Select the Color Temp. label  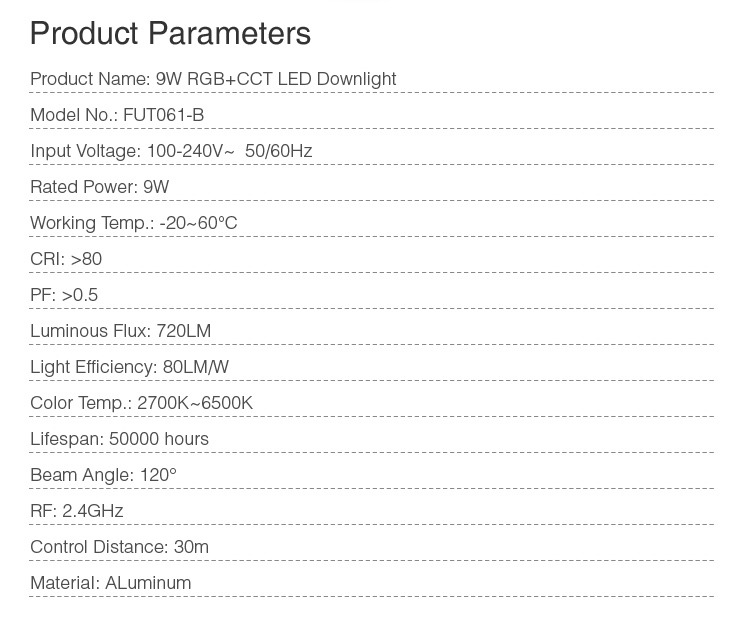pos(80,403)
